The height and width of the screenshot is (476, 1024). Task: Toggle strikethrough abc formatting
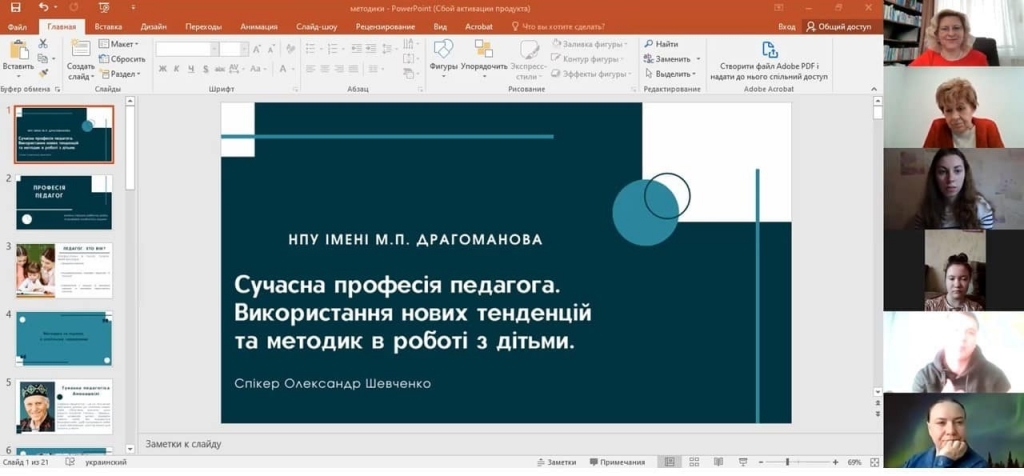pyautogui.click(x=219, y=69)
